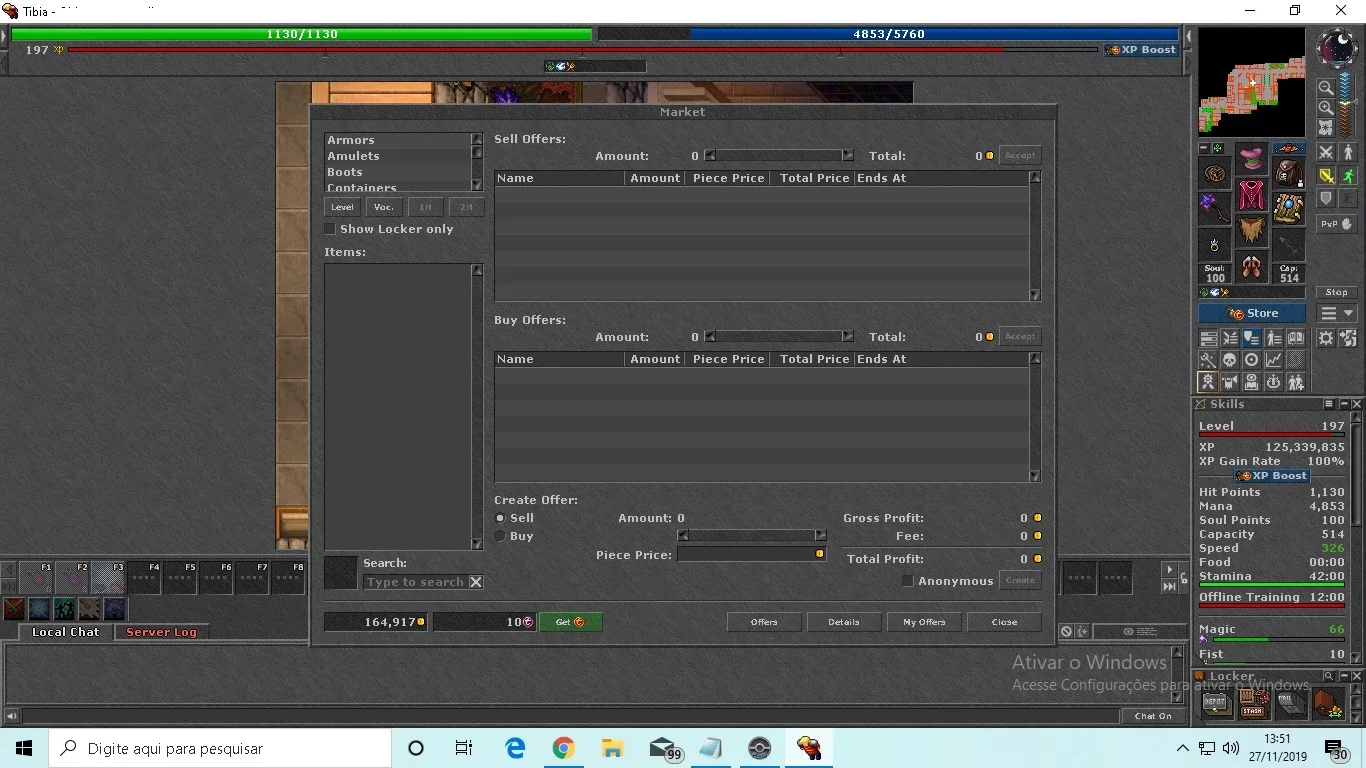Screen dimensions: 1366x768
Task: Open the world map icon under zoom buttons
Action: (x=1325, y=128)
